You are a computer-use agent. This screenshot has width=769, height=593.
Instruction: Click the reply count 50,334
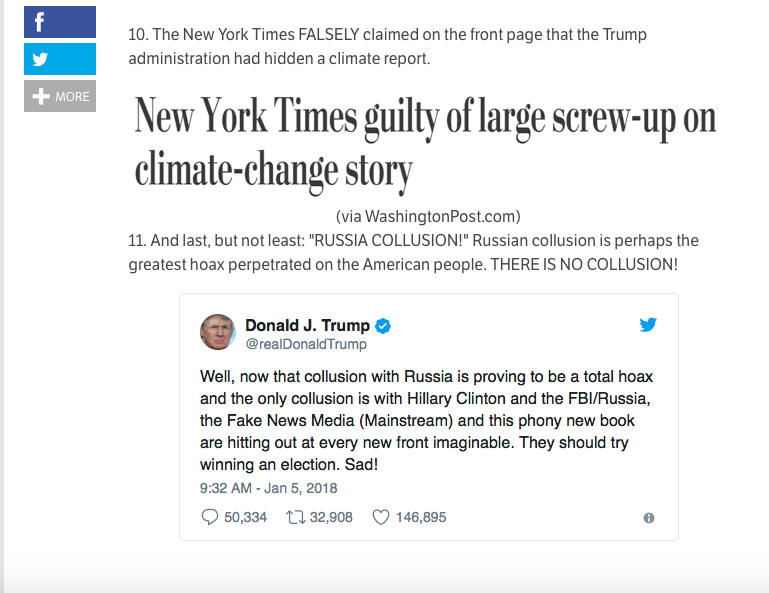coord(246,517)
